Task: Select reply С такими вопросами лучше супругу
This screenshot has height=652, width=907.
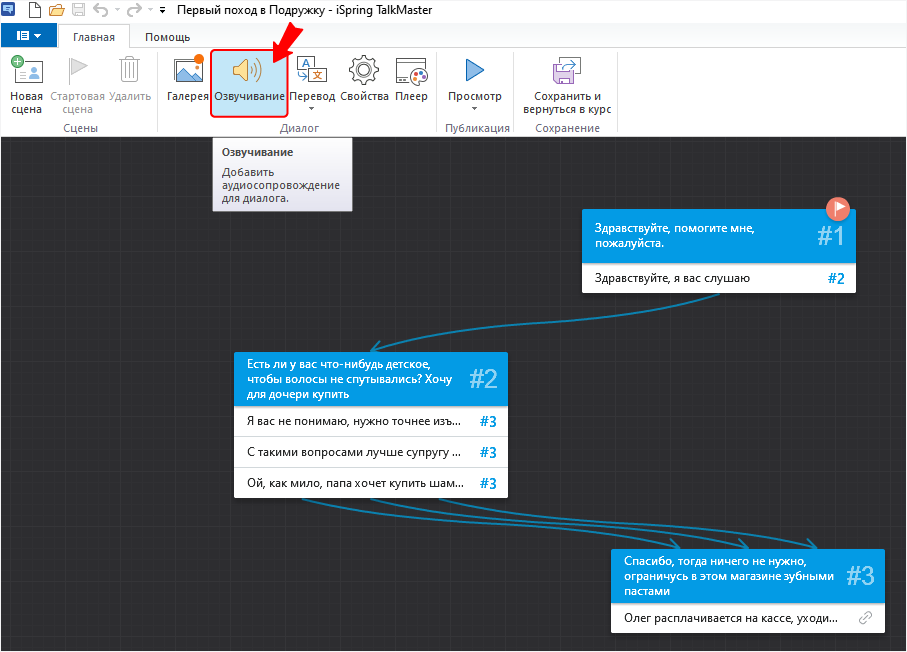Action: [371, 452]
